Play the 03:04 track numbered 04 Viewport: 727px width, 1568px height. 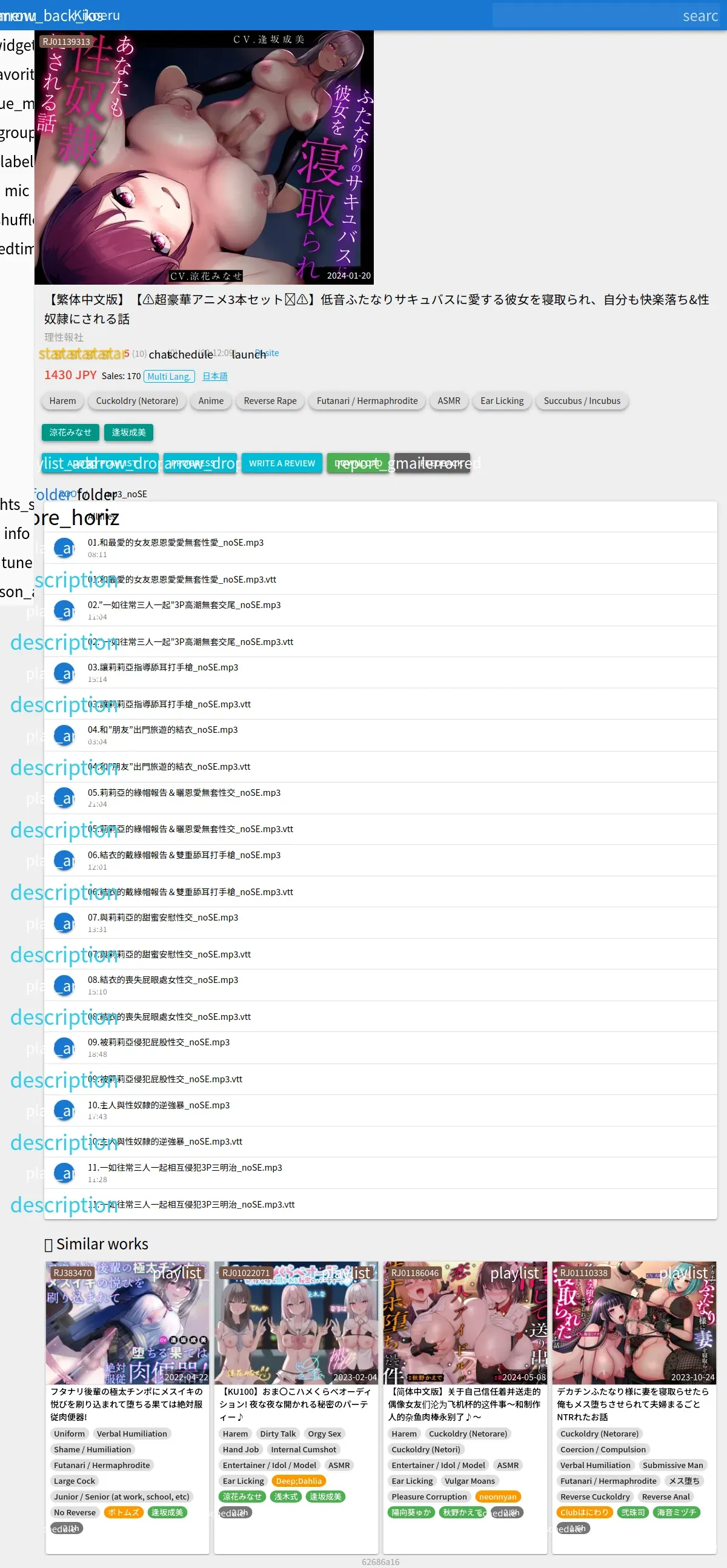(x=65, y=735)
